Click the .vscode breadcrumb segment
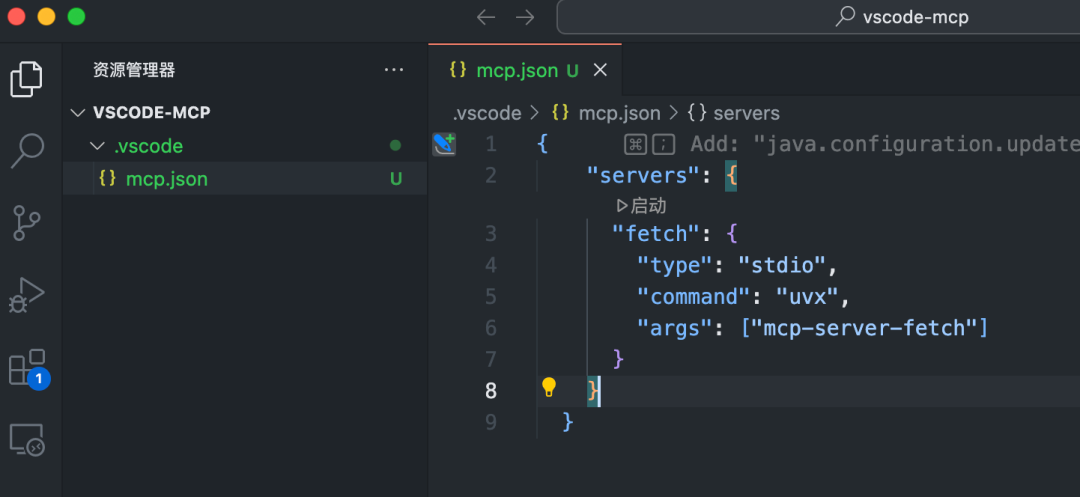 (x=486, y=114)
